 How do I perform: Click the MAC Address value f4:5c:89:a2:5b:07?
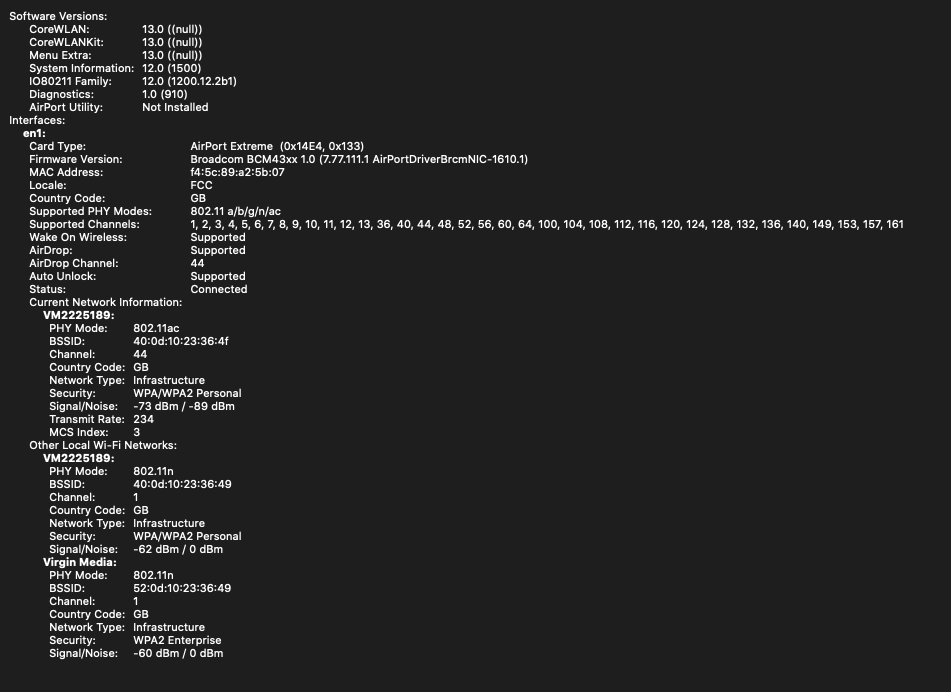pos(237,172)
